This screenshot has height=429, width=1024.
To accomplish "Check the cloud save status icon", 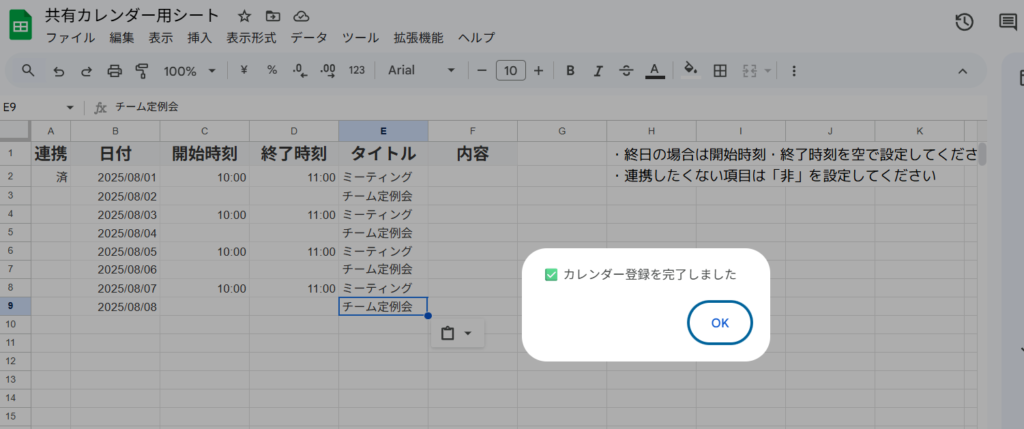I will click(x=301, y=16).
